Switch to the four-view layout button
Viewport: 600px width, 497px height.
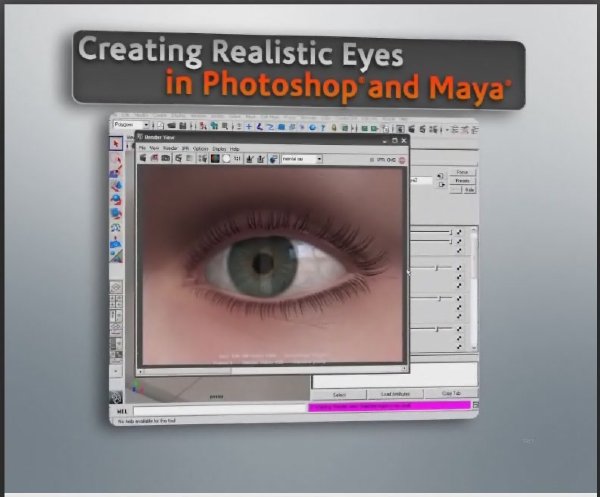[x=116, y=301]
